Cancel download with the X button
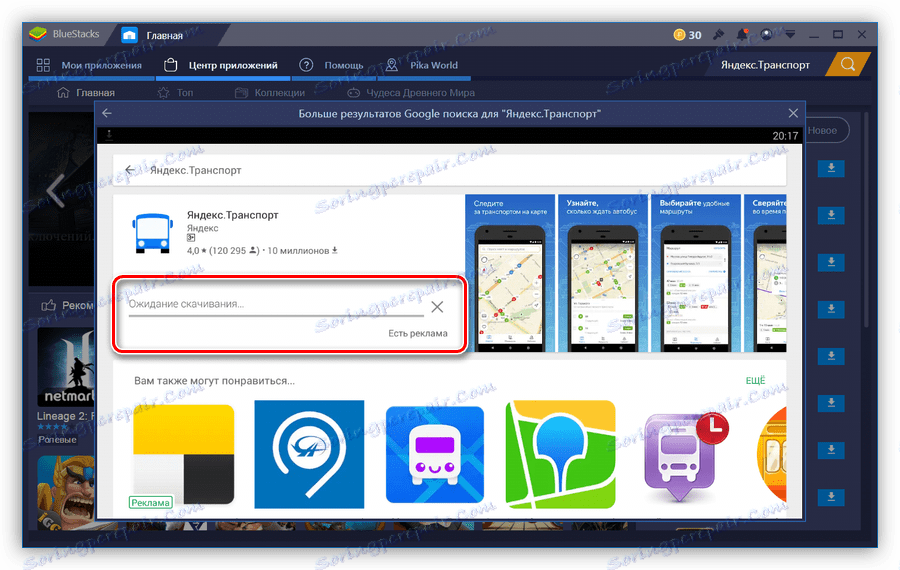This screenshot has height=570, width=900. [x=437, y=307]
